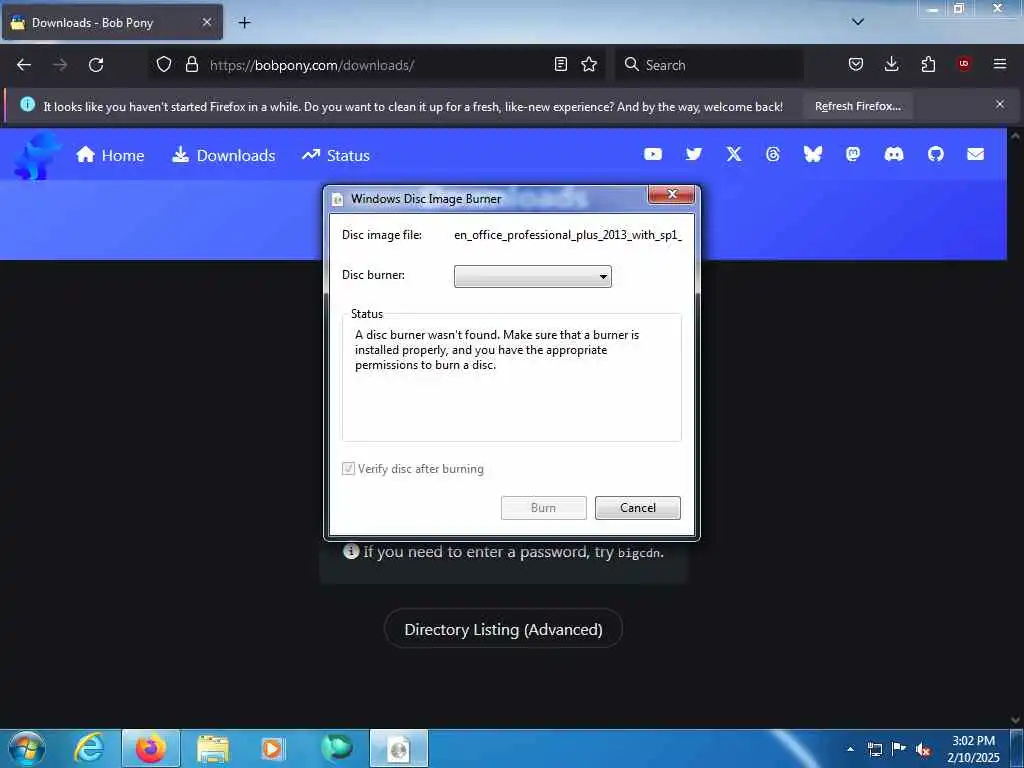Open the clock showing 3:02 PM
Screen dimensions: 1024x768
[973, 749]
